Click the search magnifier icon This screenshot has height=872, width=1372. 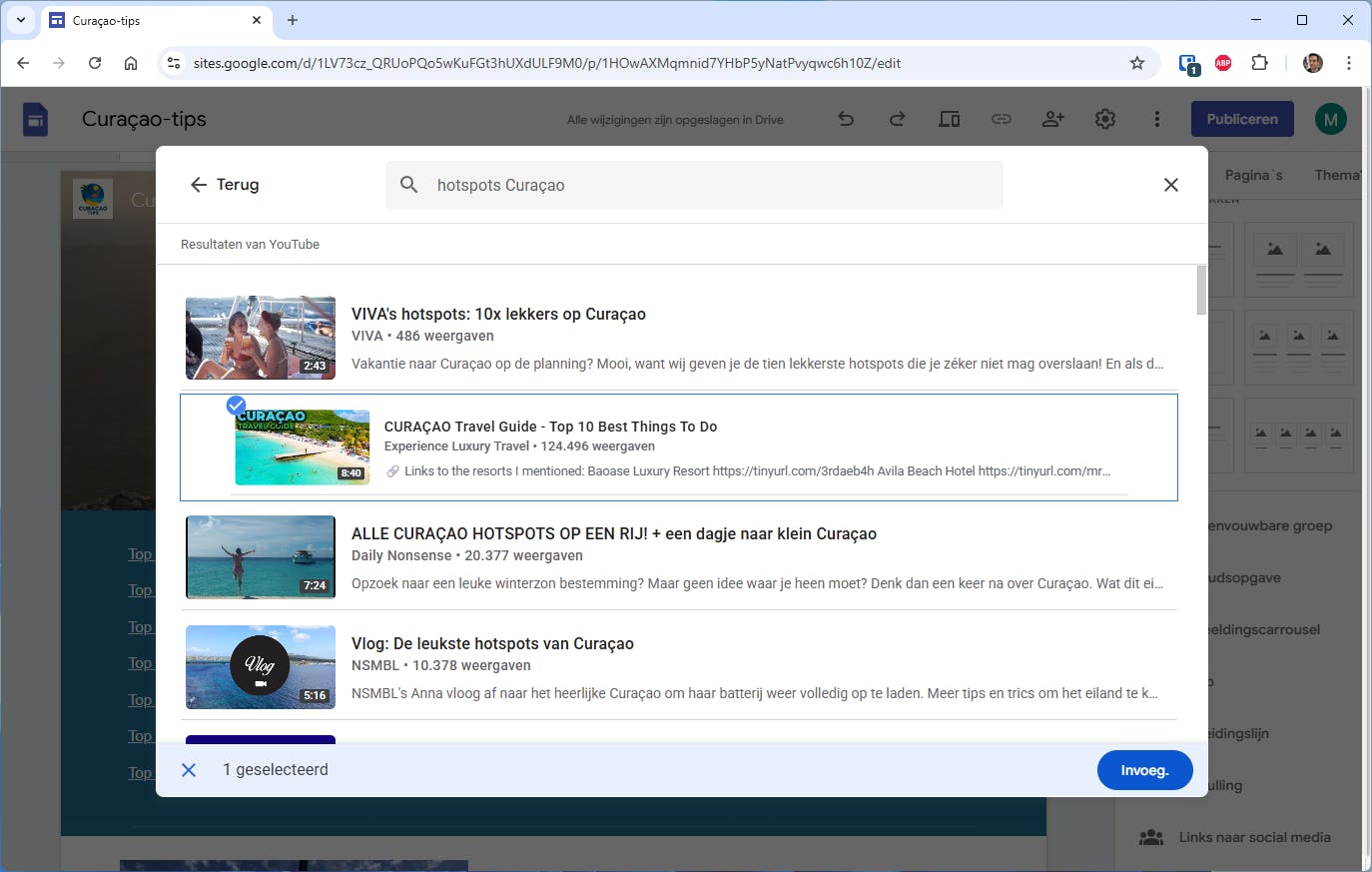pyautogui.click(x=409, y=185)
